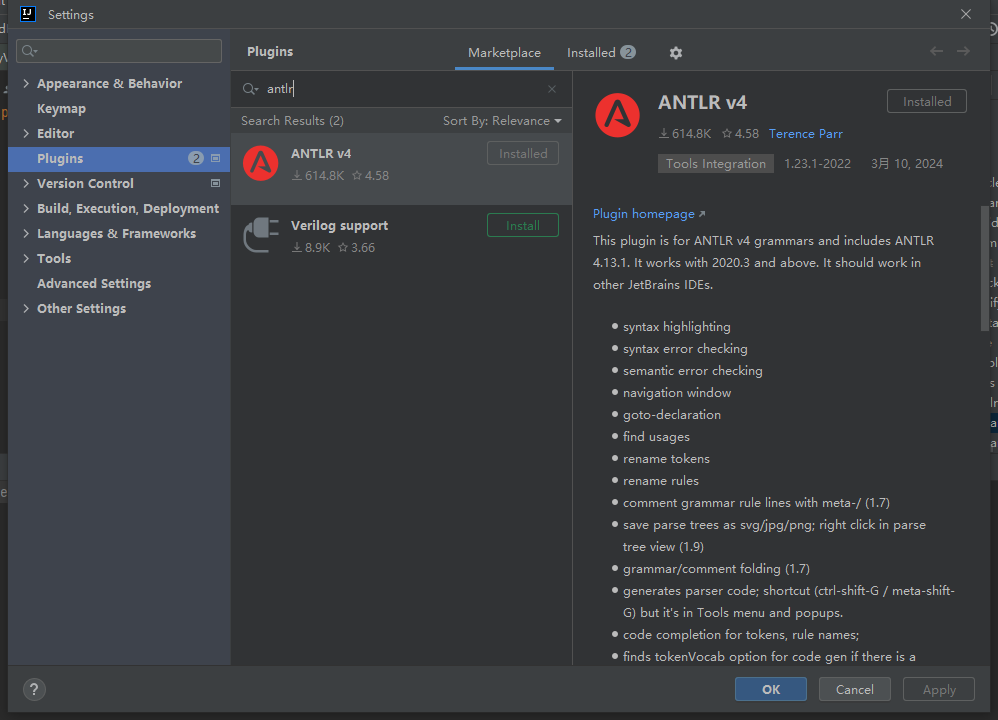998x720 pixels.
Task: Expand Appearance & Behavior section
Action: tap(26, 84)
